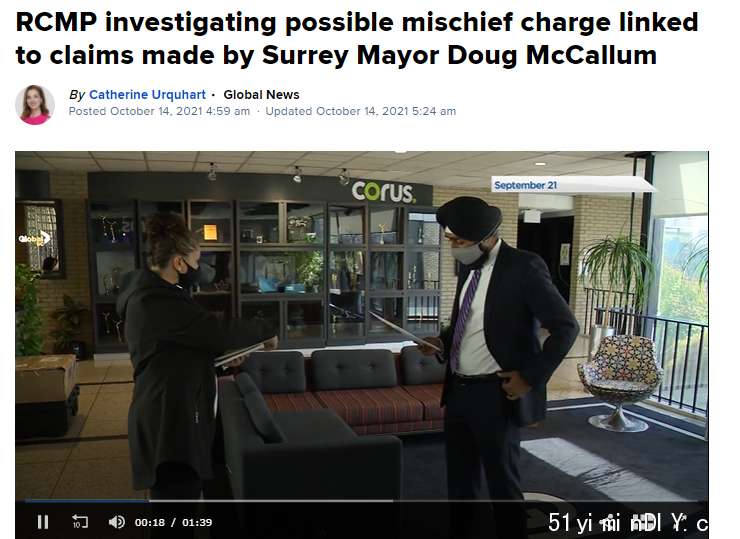Click the video frame to toggle playback
The height and width of the screenshot is (539, 740).
tap(362, 326)
